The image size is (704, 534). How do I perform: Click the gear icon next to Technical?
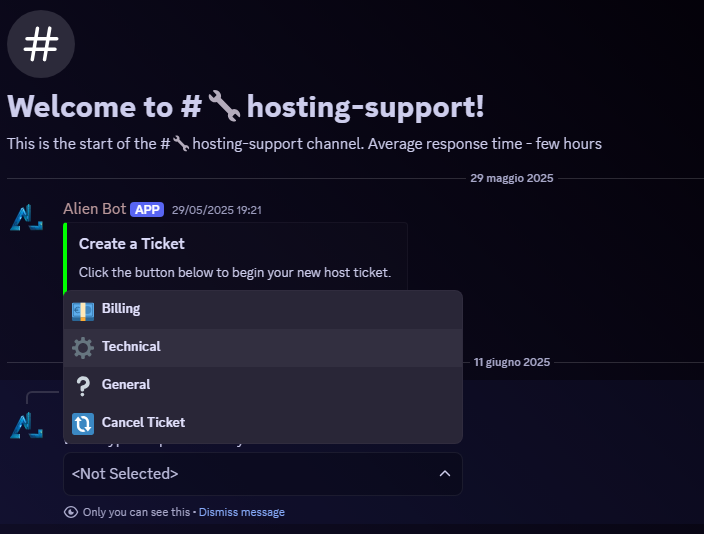pos(83,348)
